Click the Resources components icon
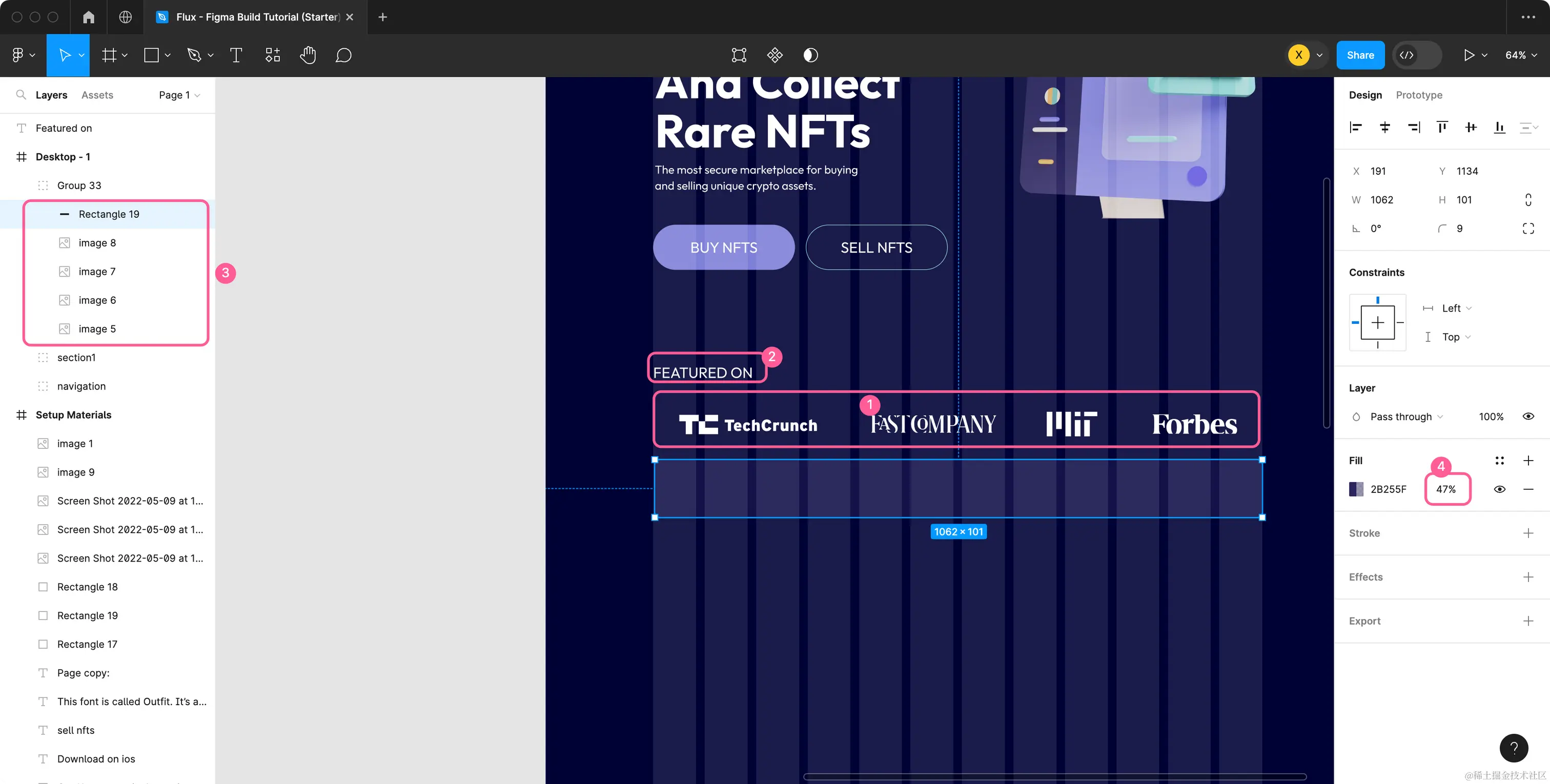The width and height of the screenshot is (1550, 784). 273,55
